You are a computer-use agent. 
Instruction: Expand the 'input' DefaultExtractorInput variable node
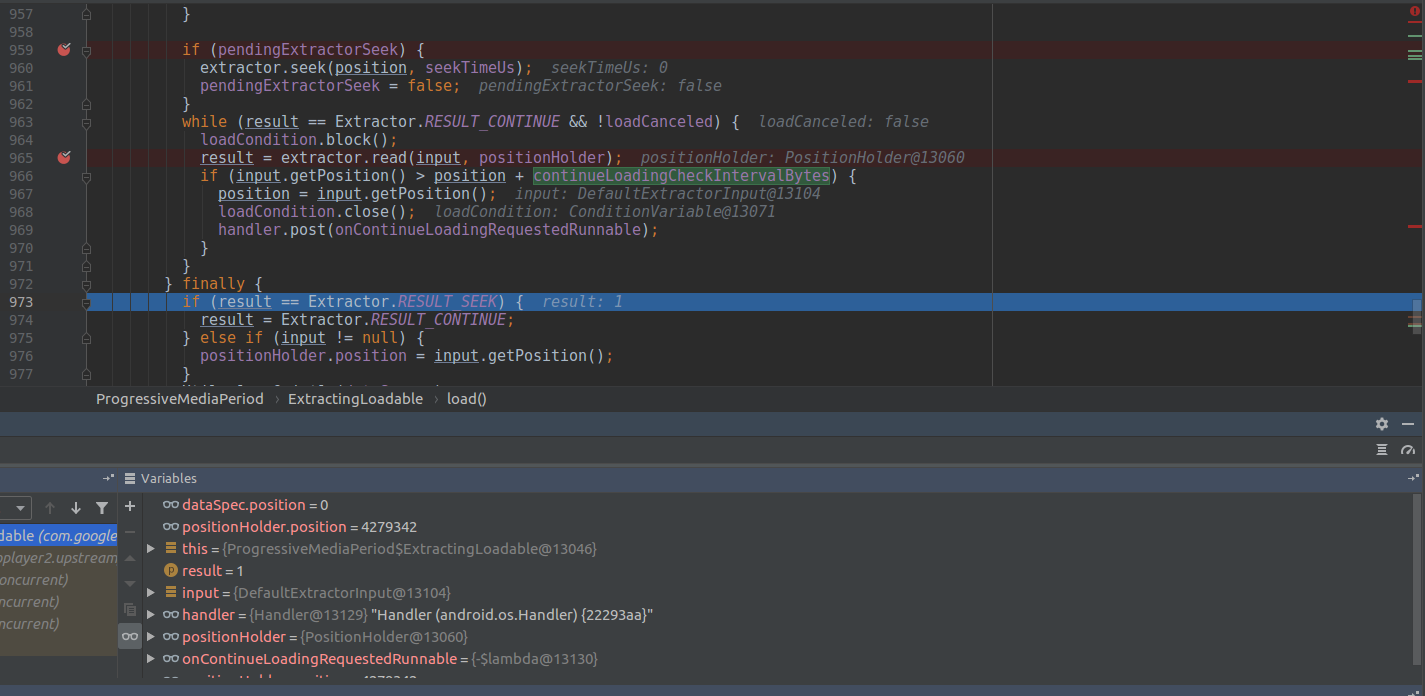coord(150,592)
